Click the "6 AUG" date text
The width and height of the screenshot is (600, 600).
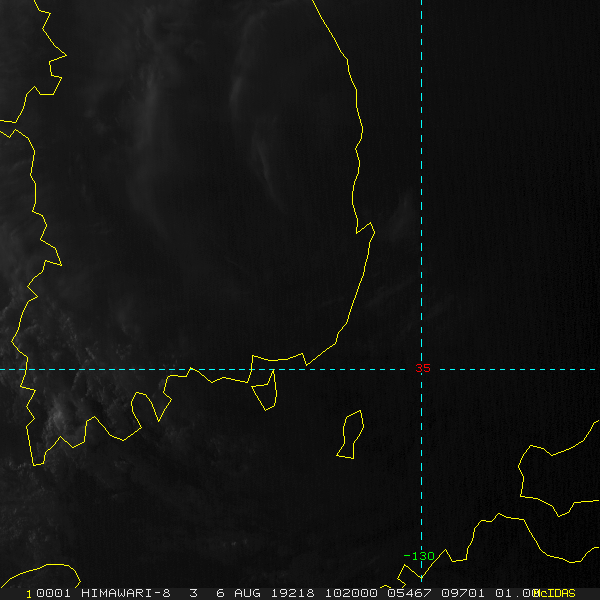pos(238,593)
